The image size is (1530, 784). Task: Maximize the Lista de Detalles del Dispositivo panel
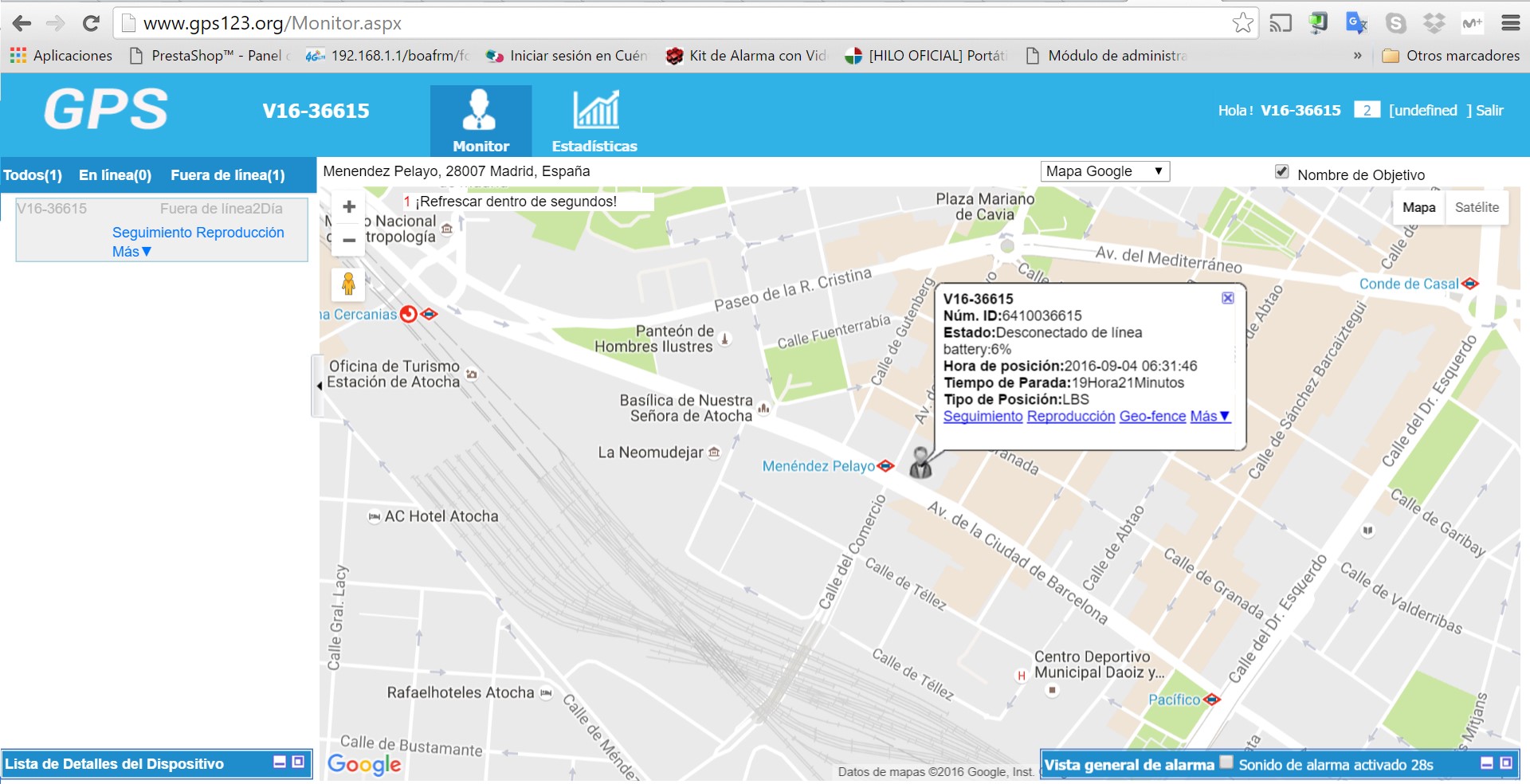(x=298, y=762)
